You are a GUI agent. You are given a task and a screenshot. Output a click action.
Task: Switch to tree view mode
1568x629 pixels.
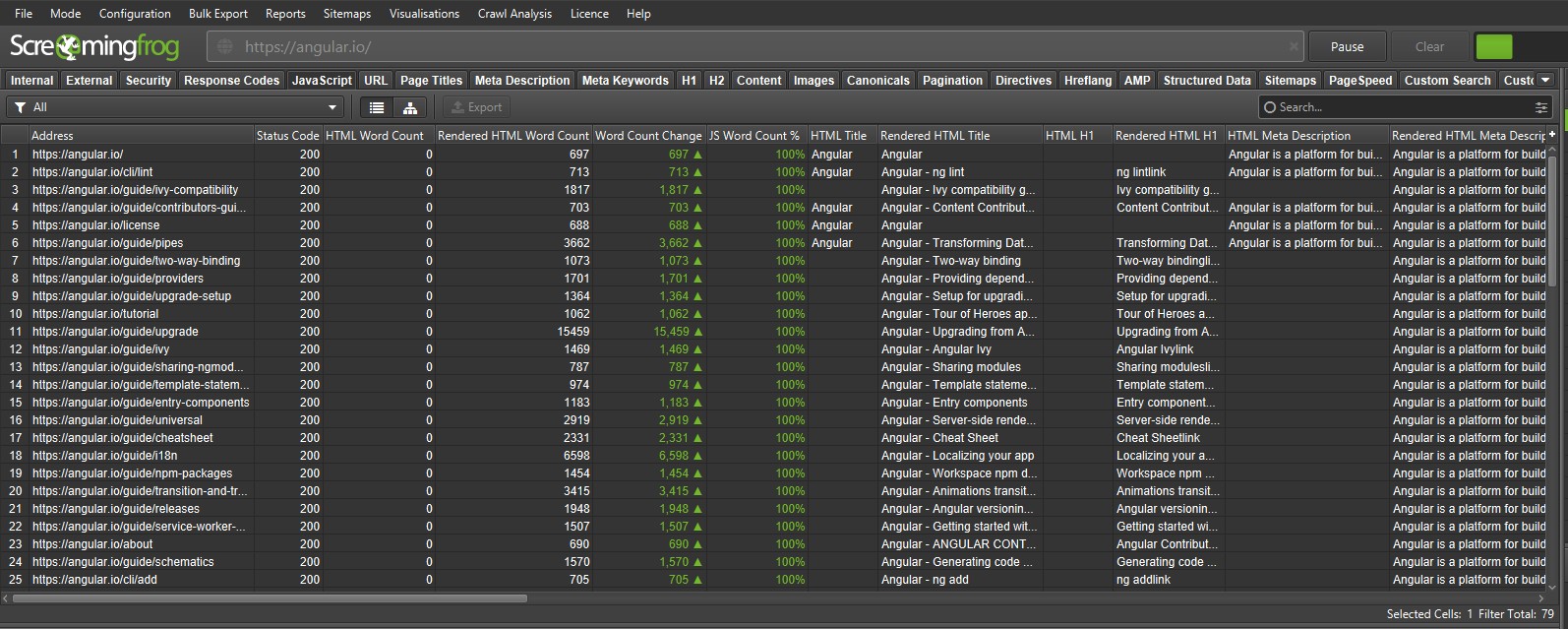409,107
